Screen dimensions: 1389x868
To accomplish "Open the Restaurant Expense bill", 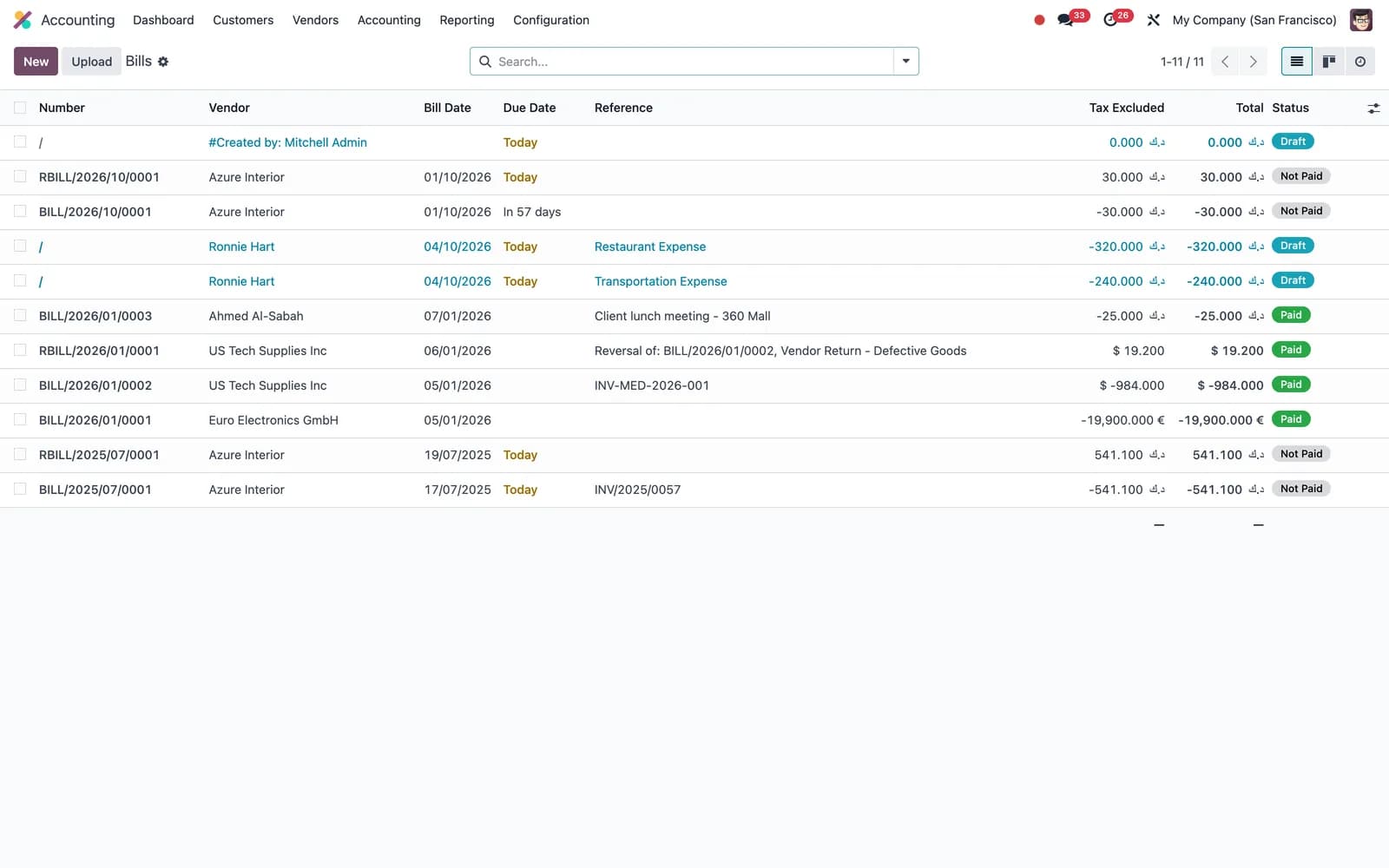I will pyautogui.click(x=650, y=247).
